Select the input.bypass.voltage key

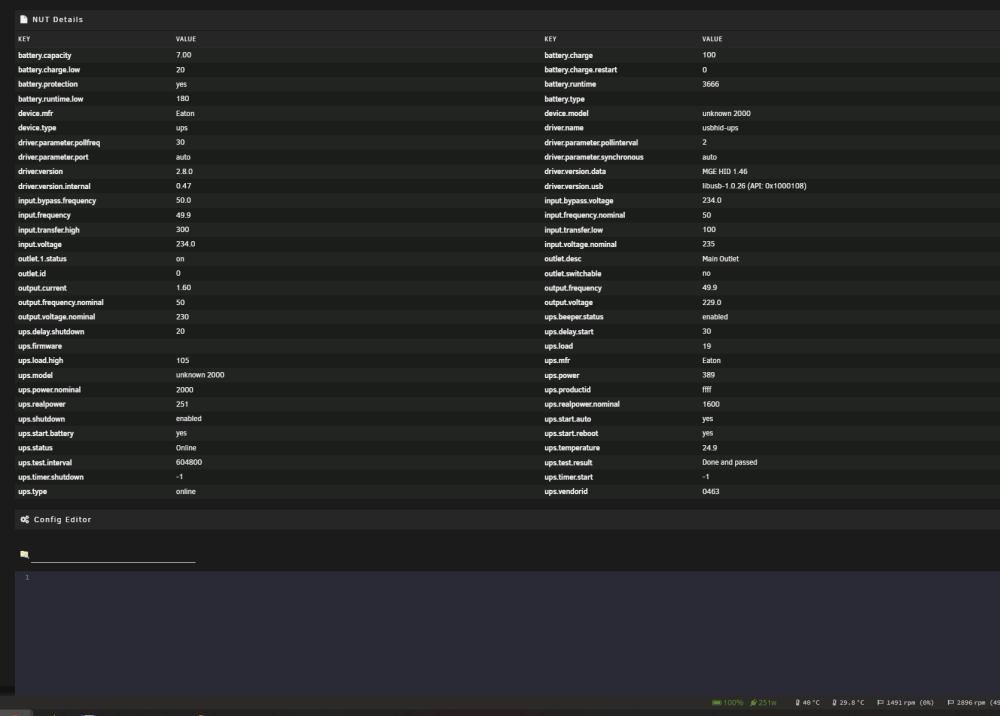tap(578, 201)
